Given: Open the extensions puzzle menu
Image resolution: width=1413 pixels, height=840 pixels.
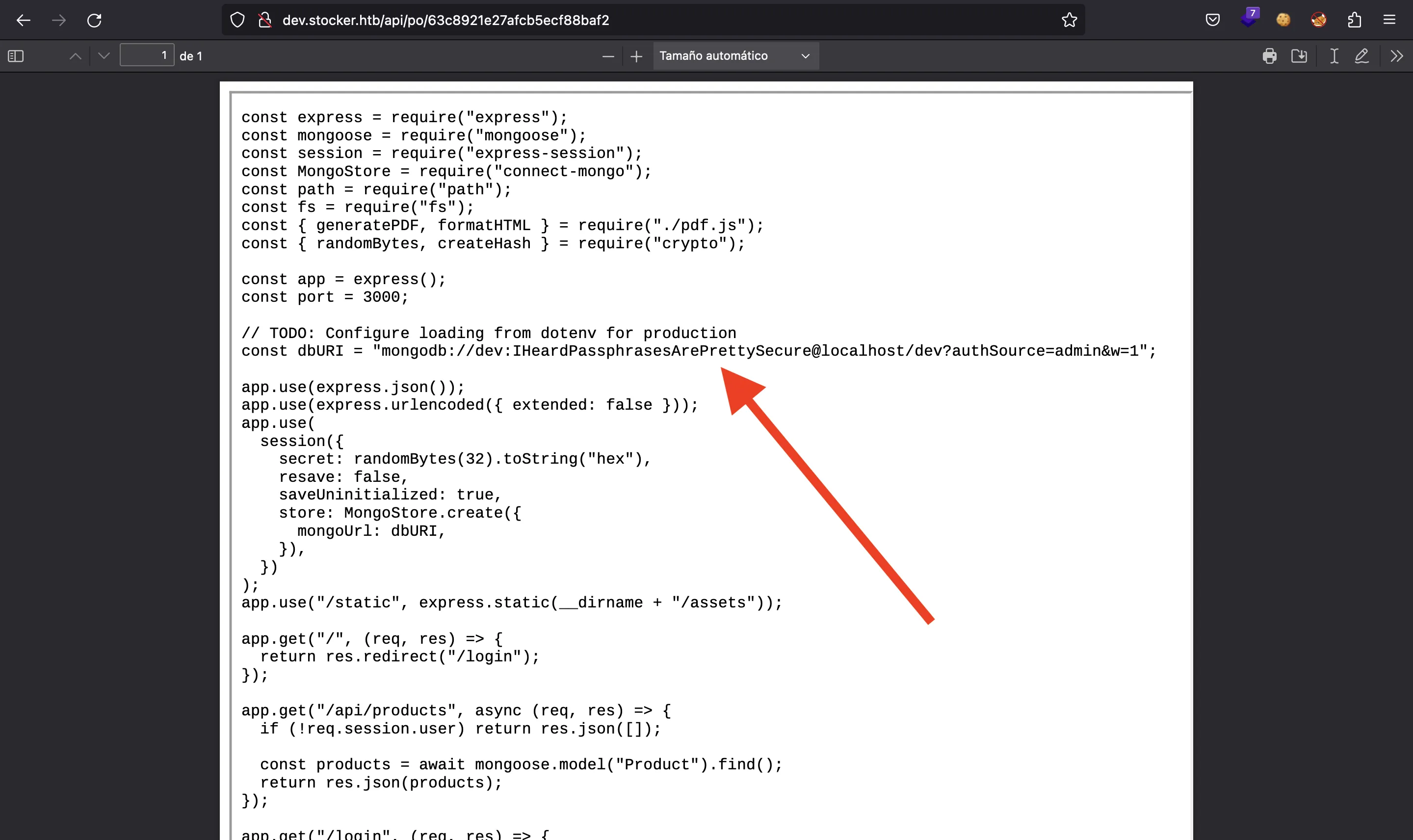Looking at the screenshot, I should [1354, 21].
